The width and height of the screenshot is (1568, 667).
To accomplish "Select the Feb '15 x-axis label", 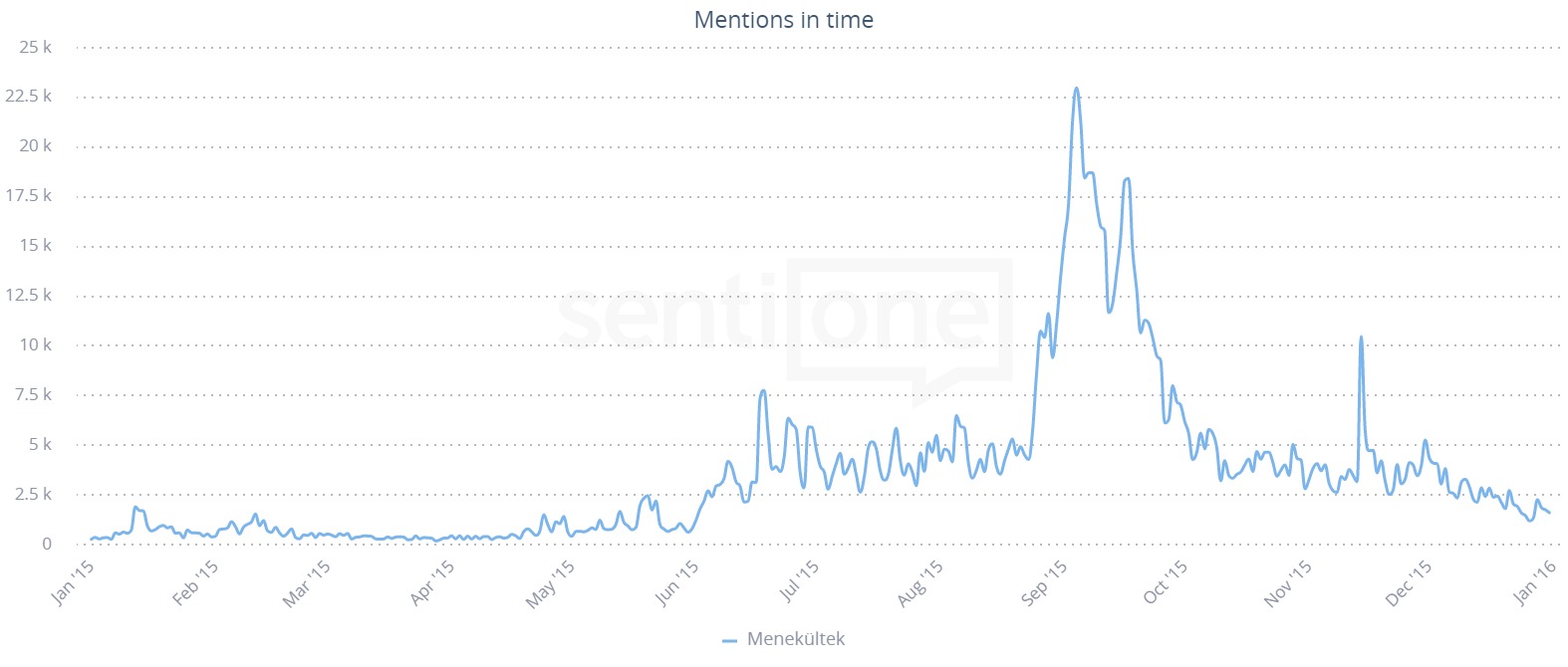I will pyautogui.click(x=194, y=583).
